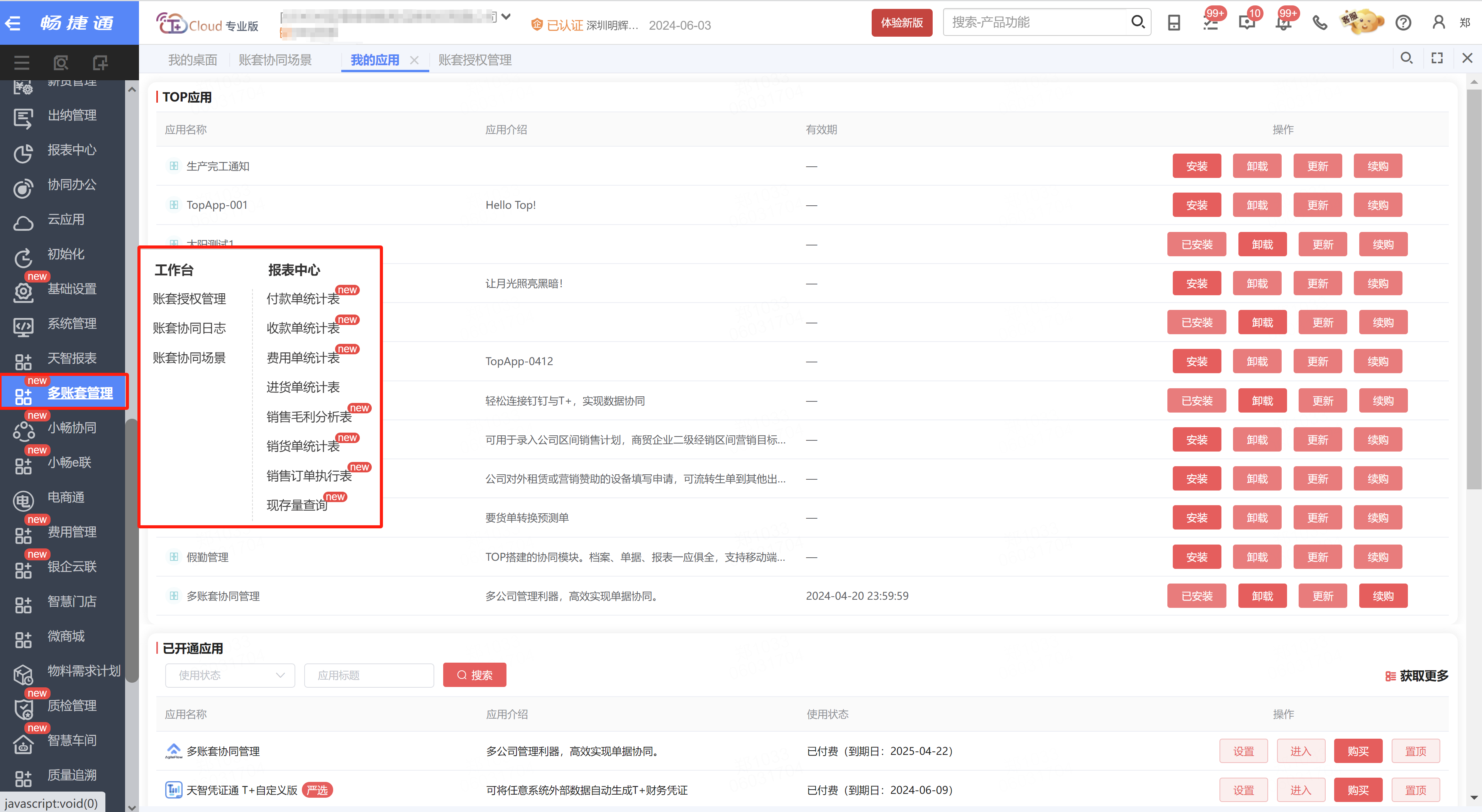1482x812 pixels.
Task: Click 续购 for 多账套协同管理 in TOP应用
Action: (x=1383, y=596)
